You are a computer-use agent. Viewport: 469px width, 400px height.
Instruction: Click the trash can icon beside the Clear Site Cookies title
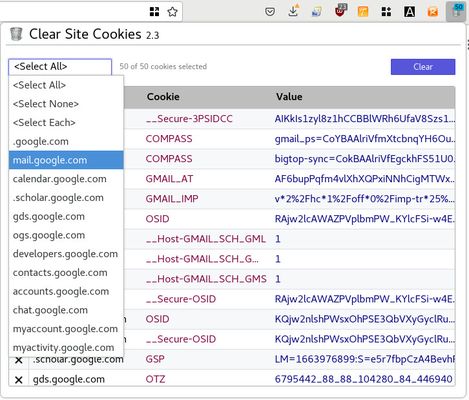(x=16, y=34)
